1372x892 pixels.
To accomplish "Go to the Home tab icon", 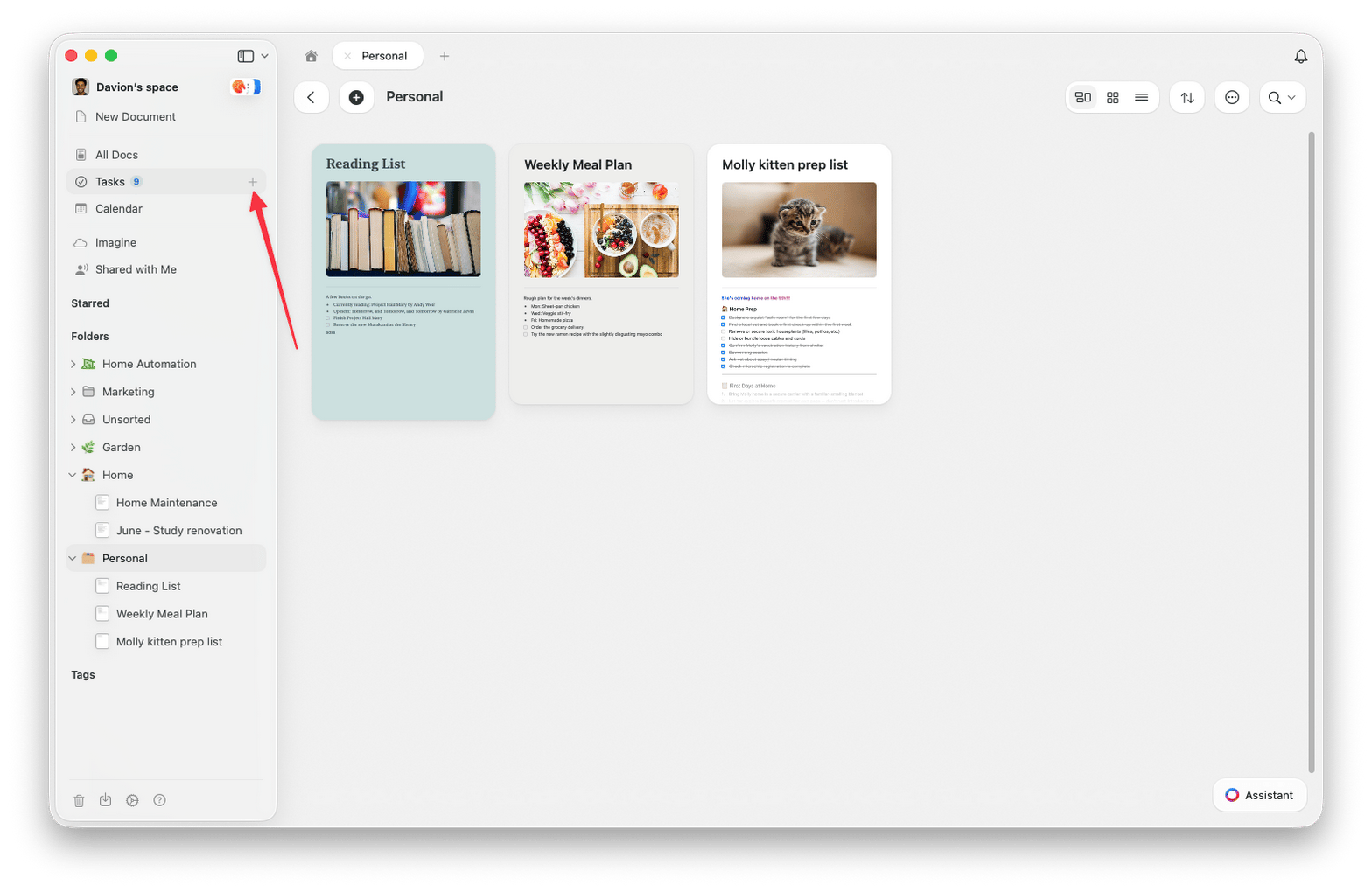I will pos(311,56).
